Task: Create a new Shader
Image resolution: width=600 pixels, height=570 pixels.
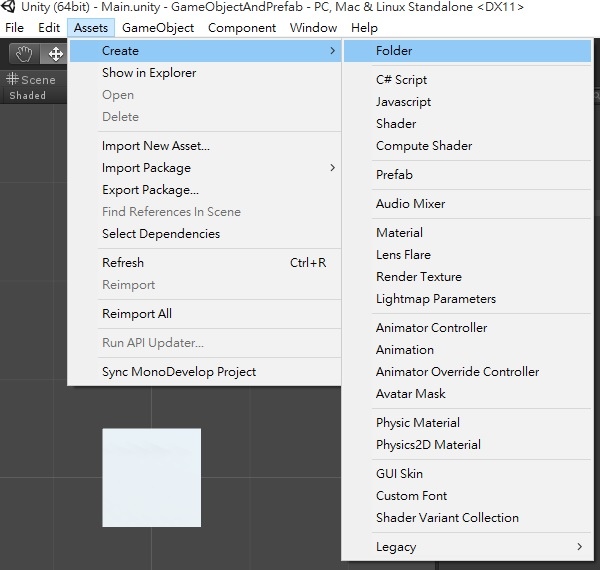Action: coord(467,124)
